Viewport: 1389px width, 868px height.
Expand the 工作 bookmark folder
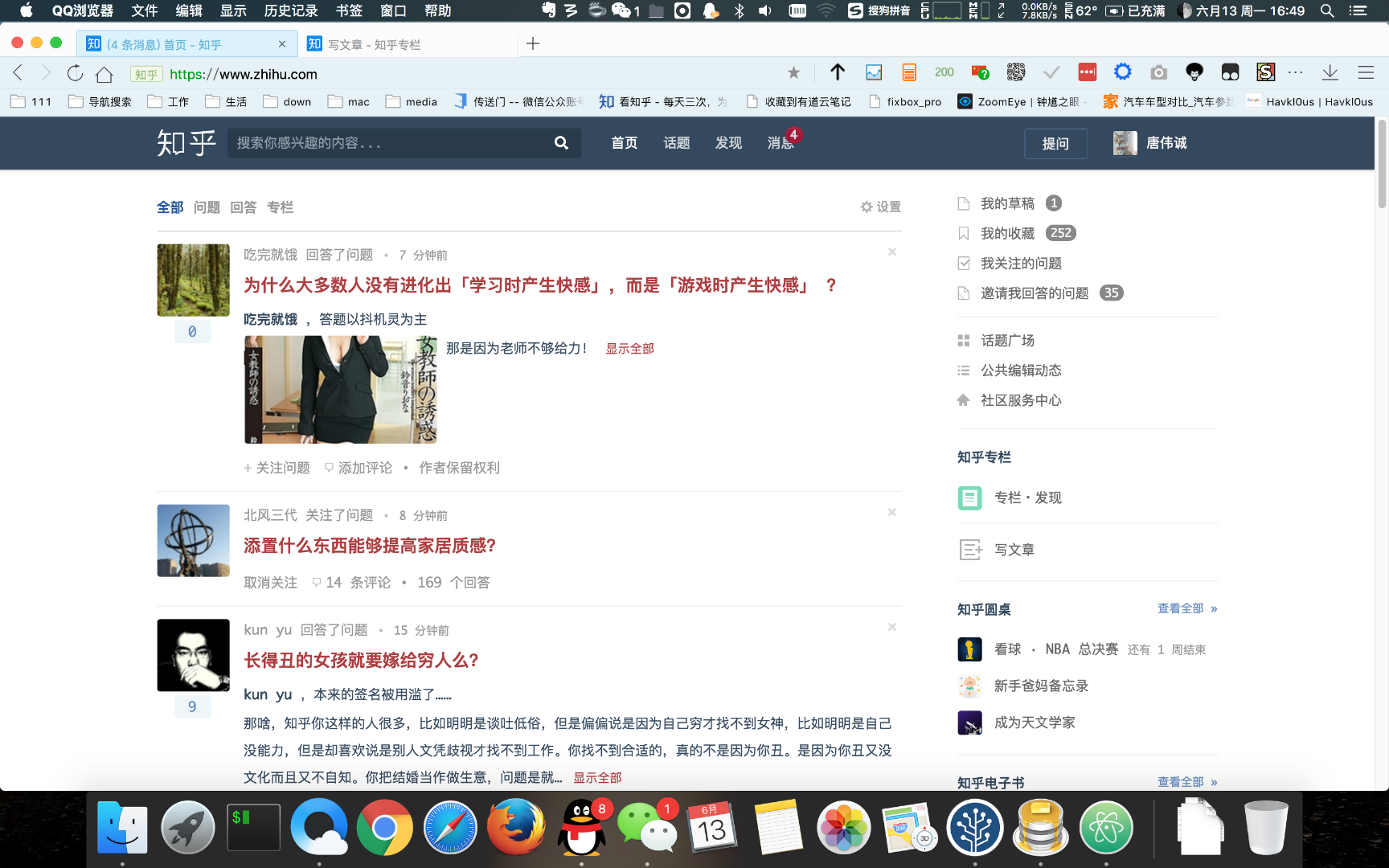[169, 101]
